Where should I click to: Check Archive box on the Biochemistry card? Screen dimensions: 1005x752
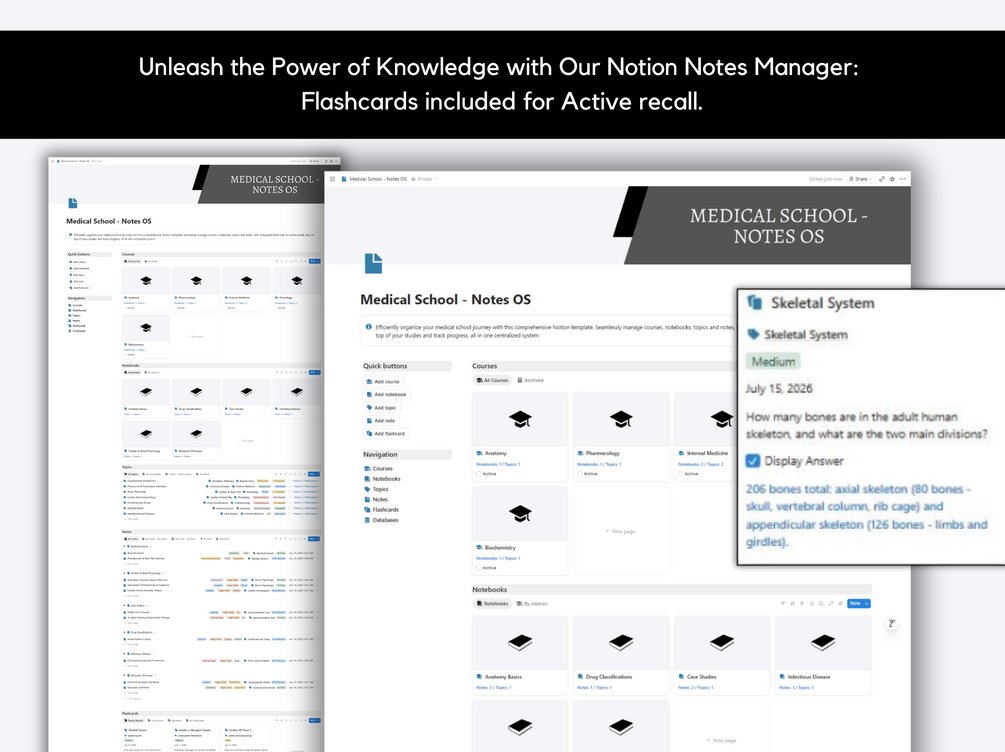click(x=479, y=568)
